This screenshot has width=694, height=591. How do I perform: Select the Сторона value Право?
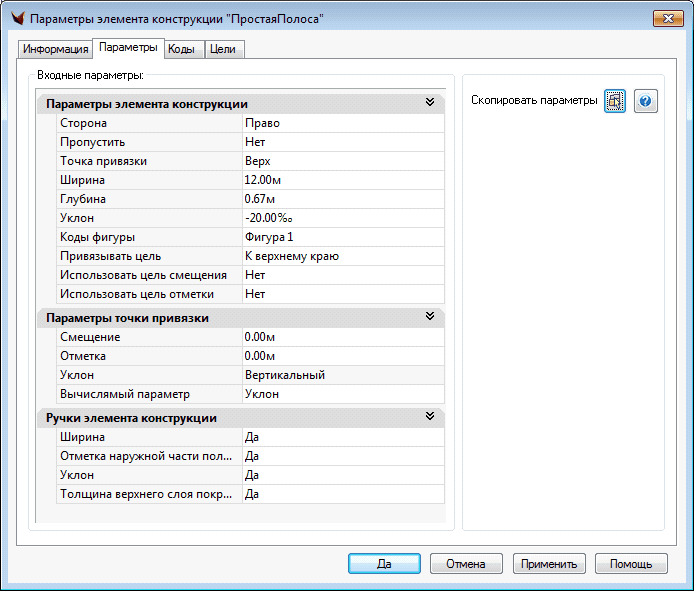click(x=342, y=123)
